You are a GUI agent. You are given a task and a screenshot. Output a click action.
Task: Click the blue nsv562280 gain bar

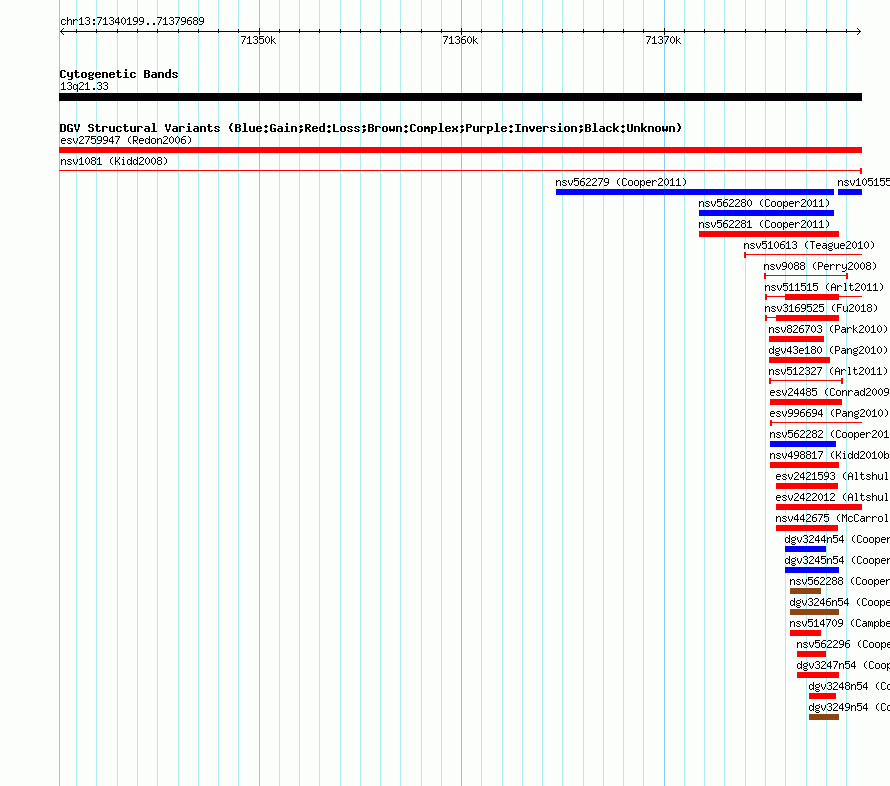coord(766,213)
